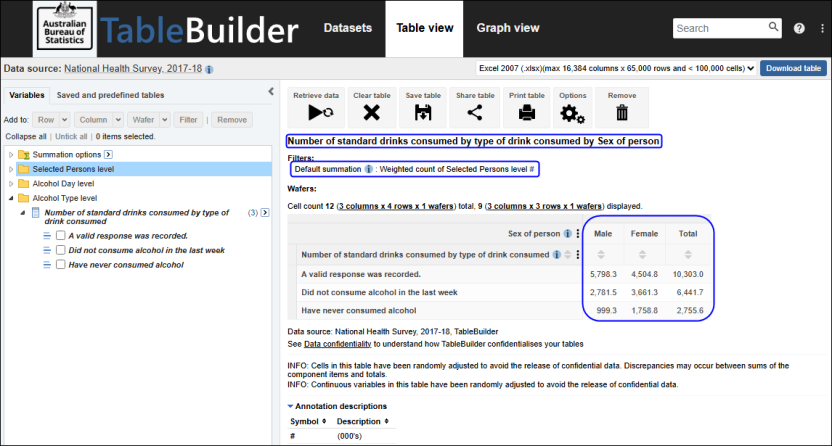
Task: Check 'A valid response was recorded.'
Action: 60,235
